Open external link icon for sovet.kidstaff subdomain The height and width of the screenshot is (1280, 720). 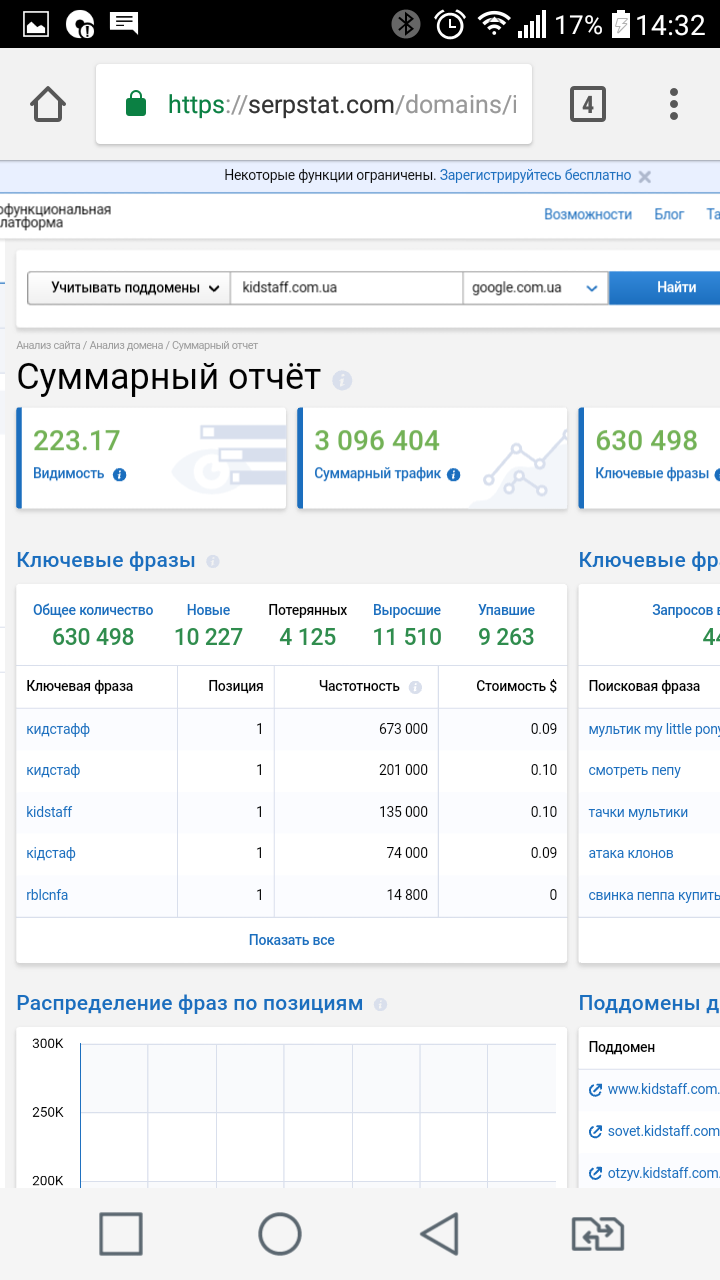tap(596, 1132)
